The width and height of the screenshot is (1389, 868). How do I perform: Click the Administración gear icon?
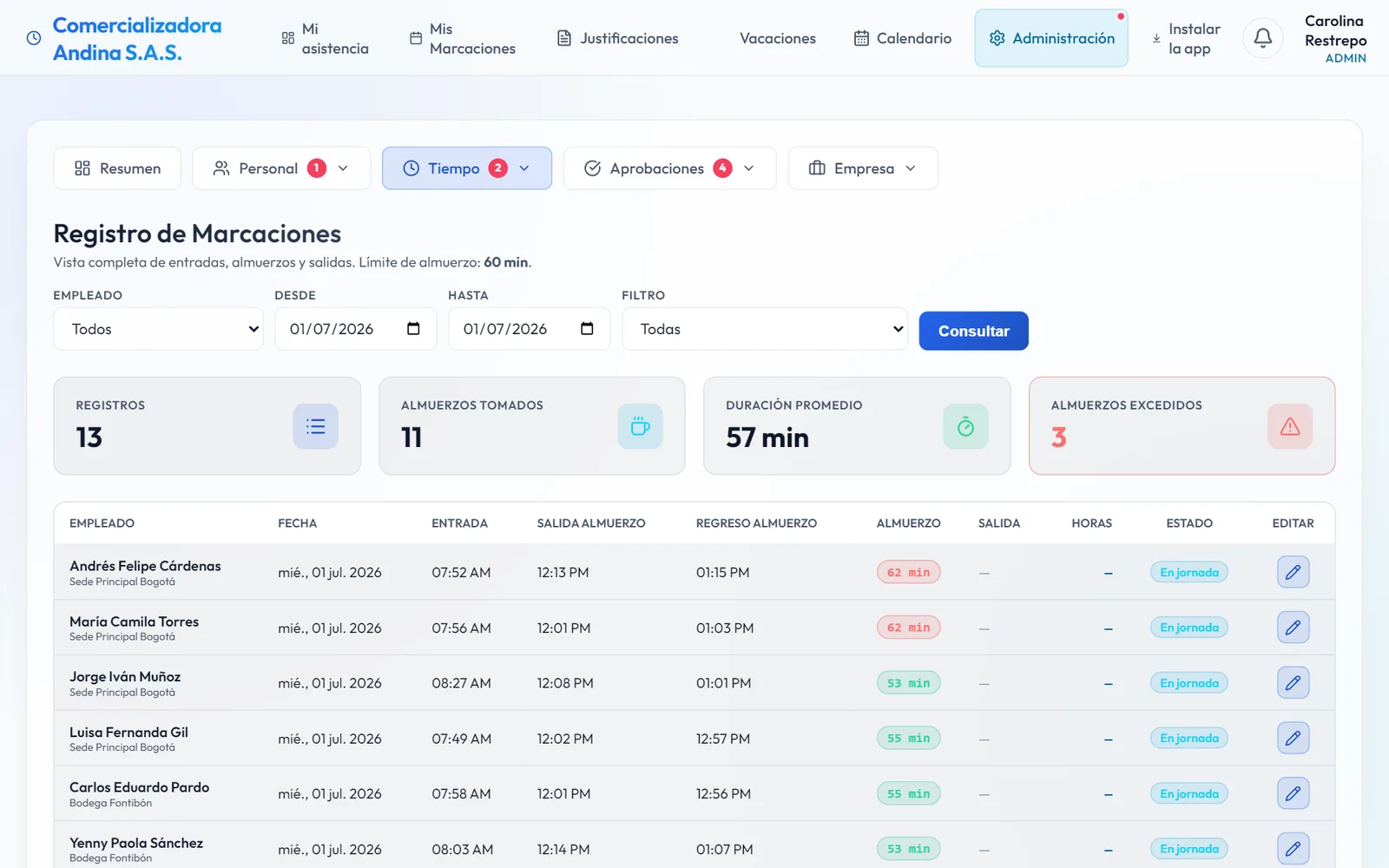997,38
